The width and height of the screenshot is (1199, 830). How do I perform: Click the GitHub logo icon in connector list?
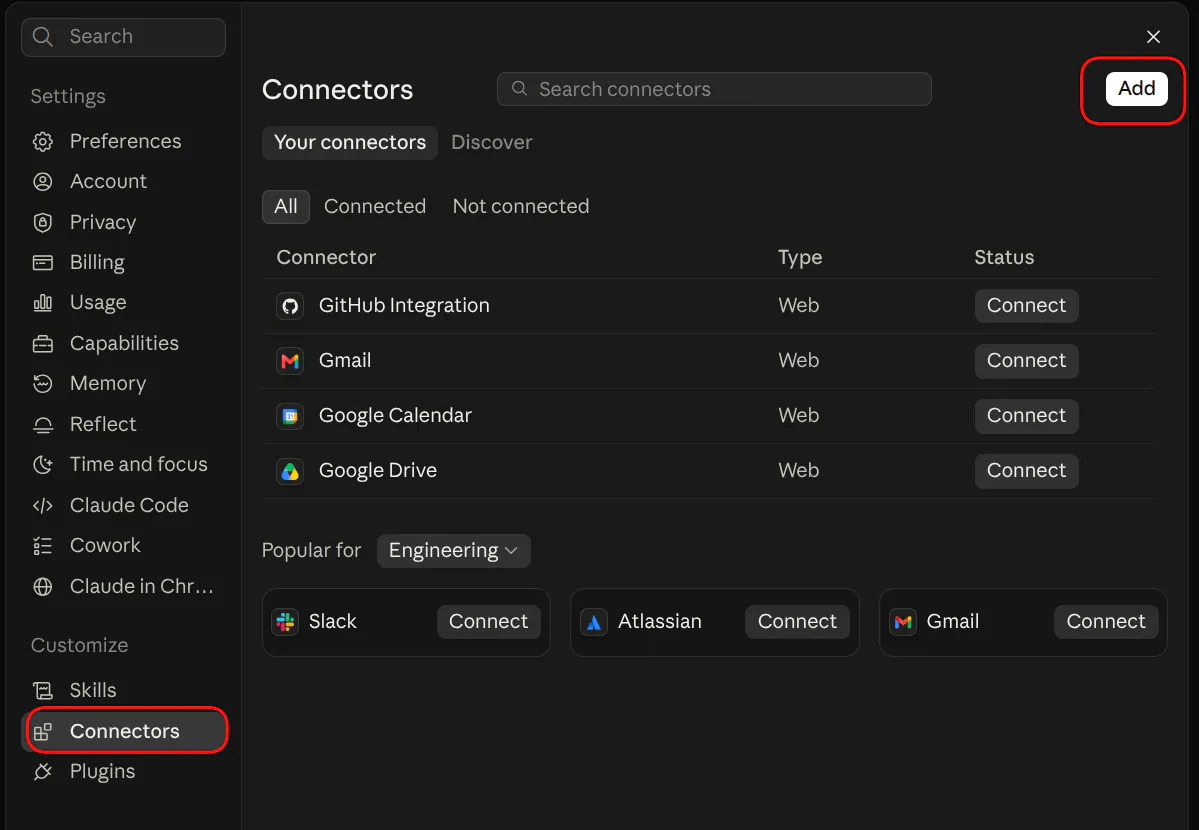pos(290,306)
